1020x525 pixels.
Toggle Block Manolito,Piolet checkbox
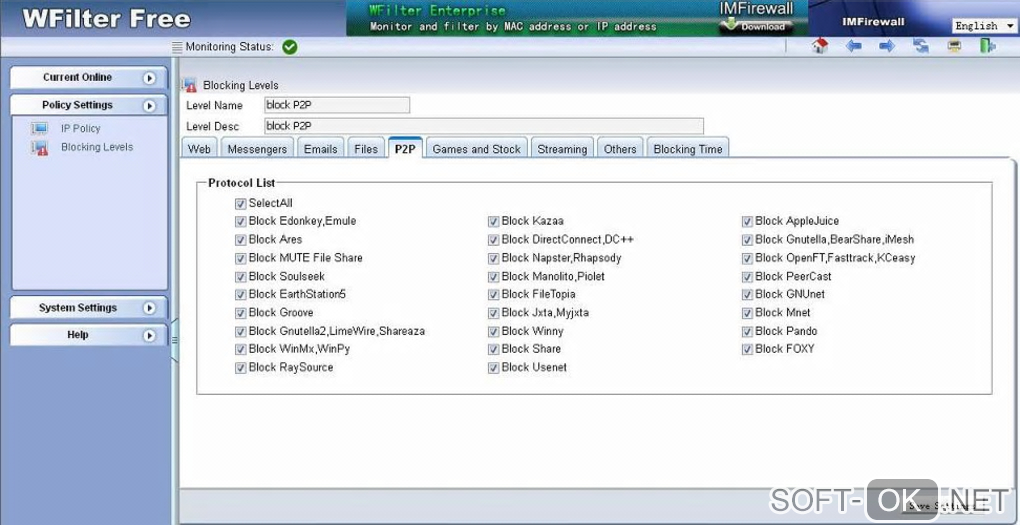tap(494, 276)
